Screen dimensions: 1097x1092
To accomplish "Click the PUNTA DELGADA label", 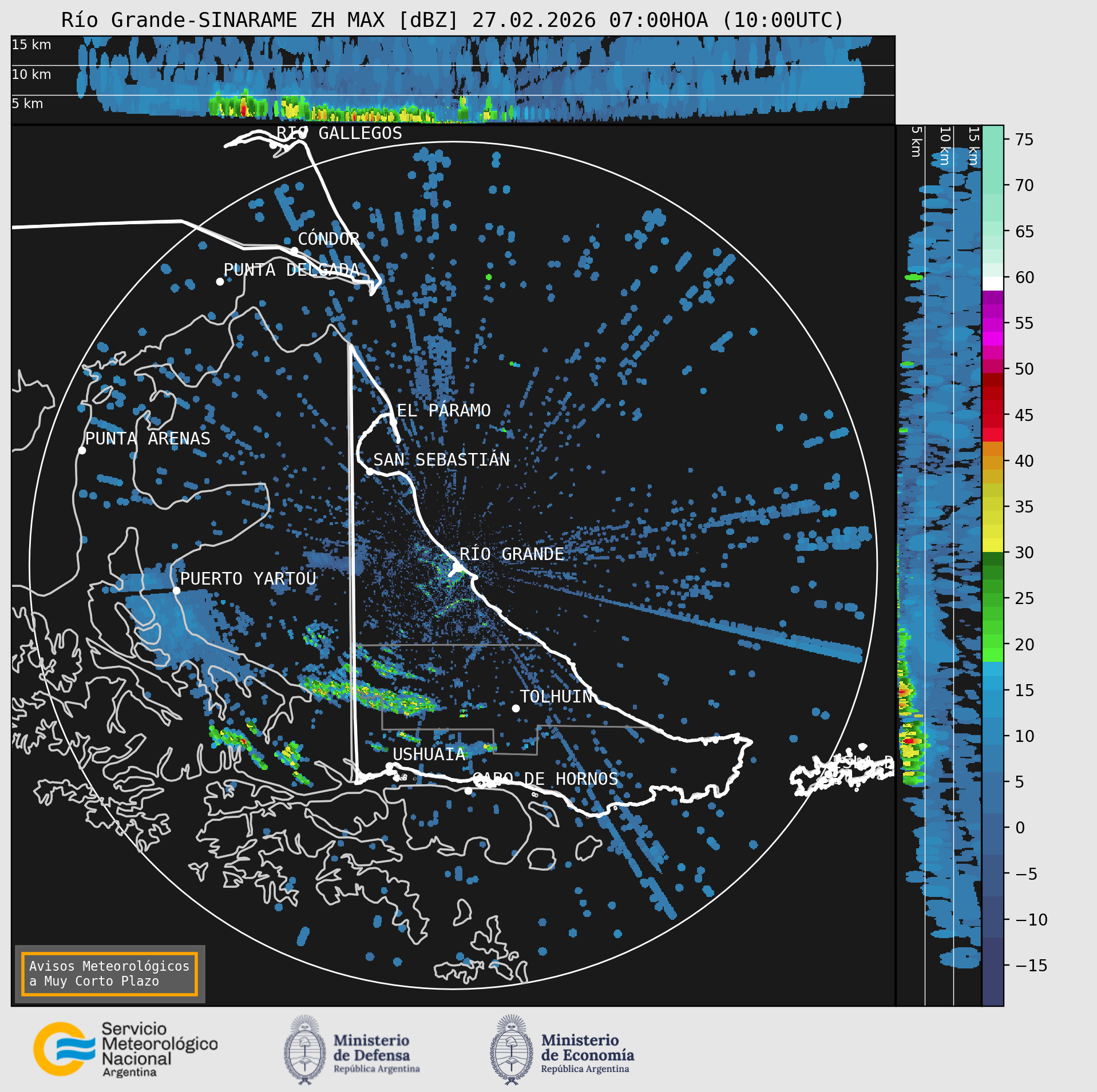I will click(291, 269).
